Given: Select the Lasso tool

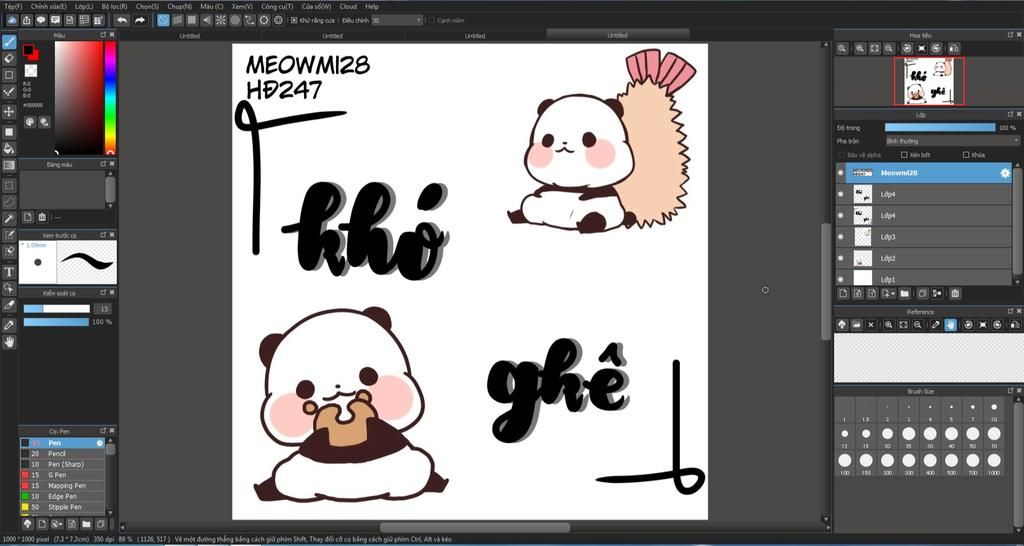Looking at the screenshot, I should [9, 202].
